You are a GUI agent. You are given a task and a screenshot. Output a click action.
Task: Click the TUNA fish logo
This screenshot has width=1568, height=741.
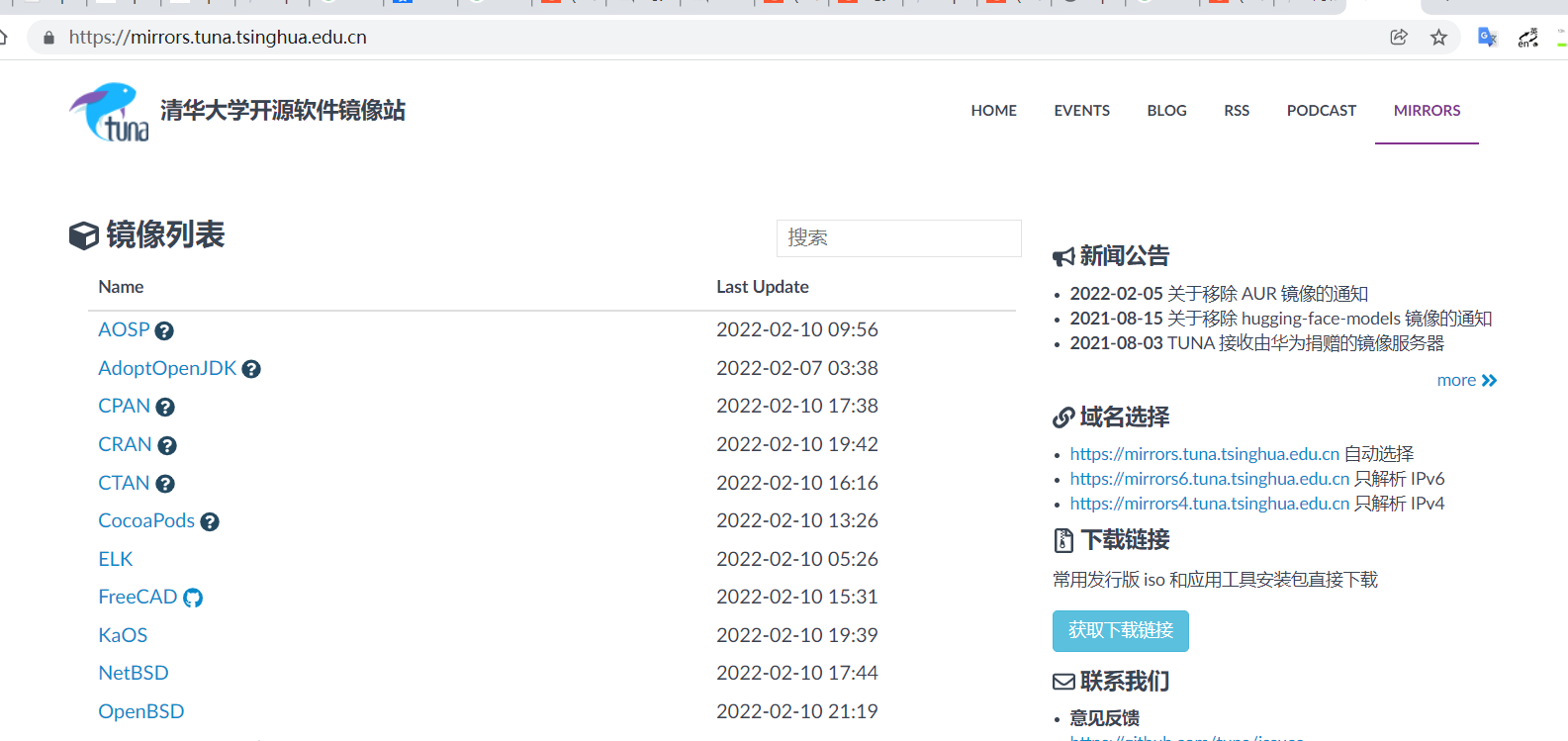109,112
